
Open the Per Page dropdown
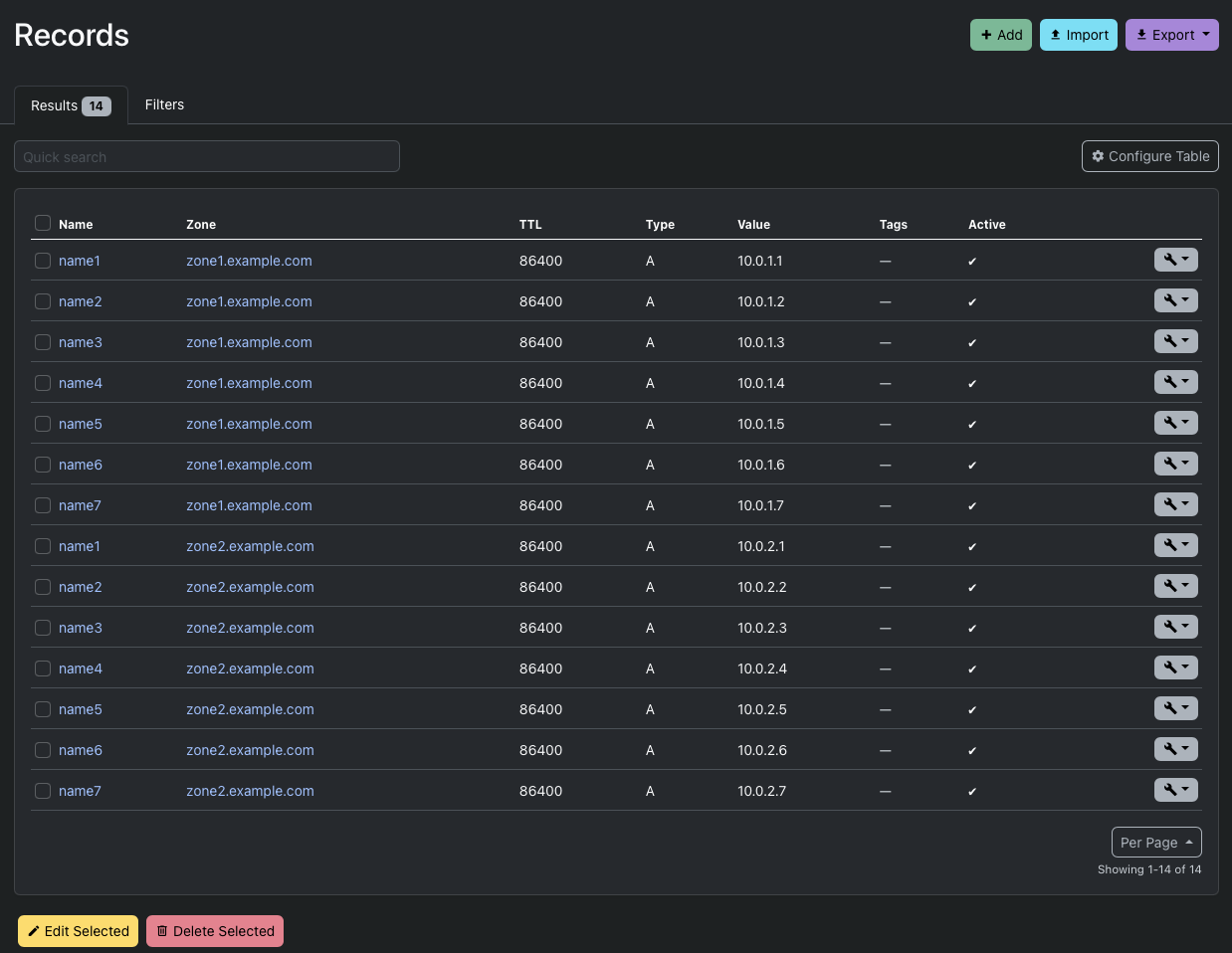pos(1155,843)
